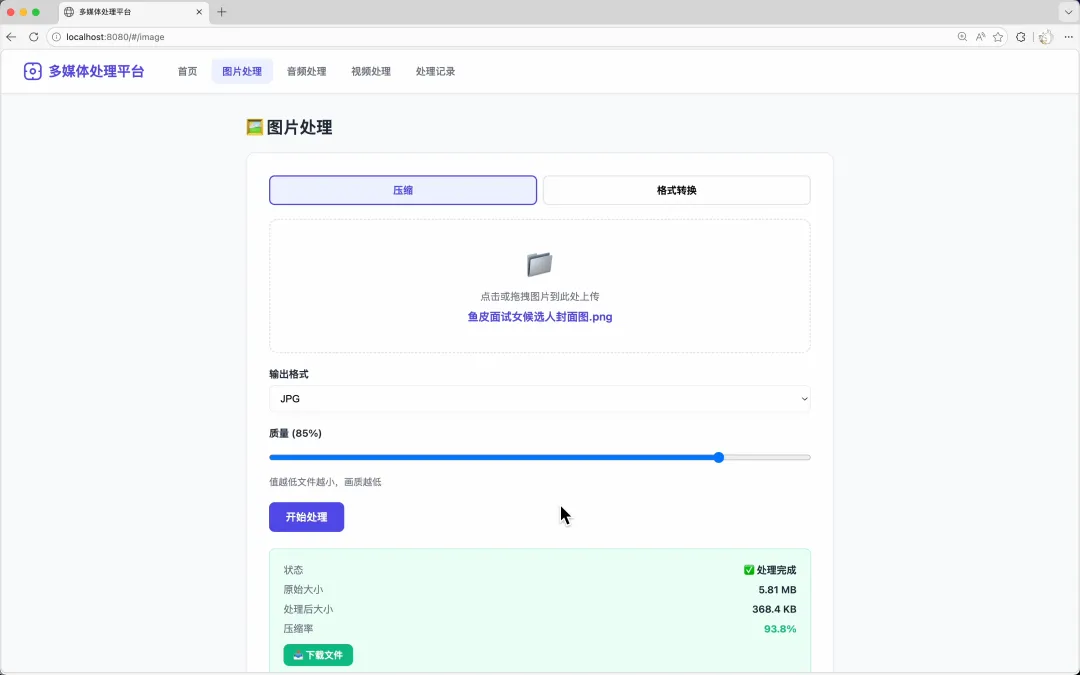Click the browser reload icon
Screen dimensions: 1080x675
point(32,36)
